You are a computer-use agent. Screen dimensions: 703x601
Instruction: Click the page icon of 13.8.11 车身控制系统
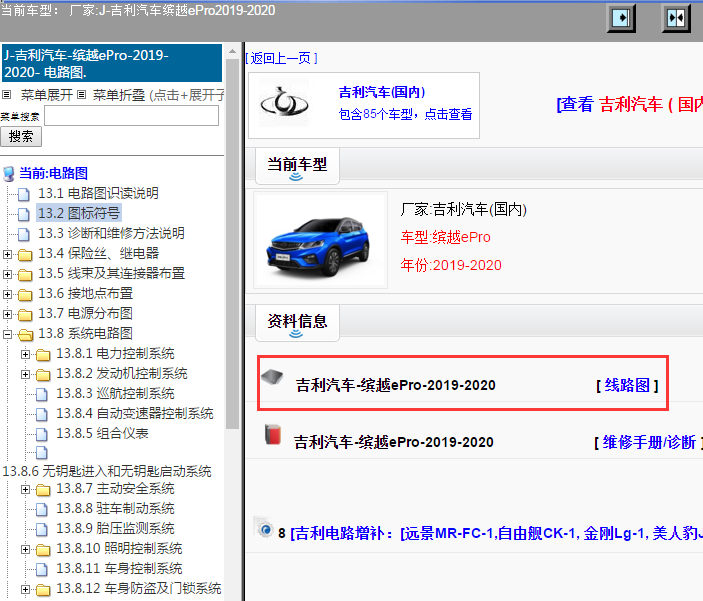(42, 569)
